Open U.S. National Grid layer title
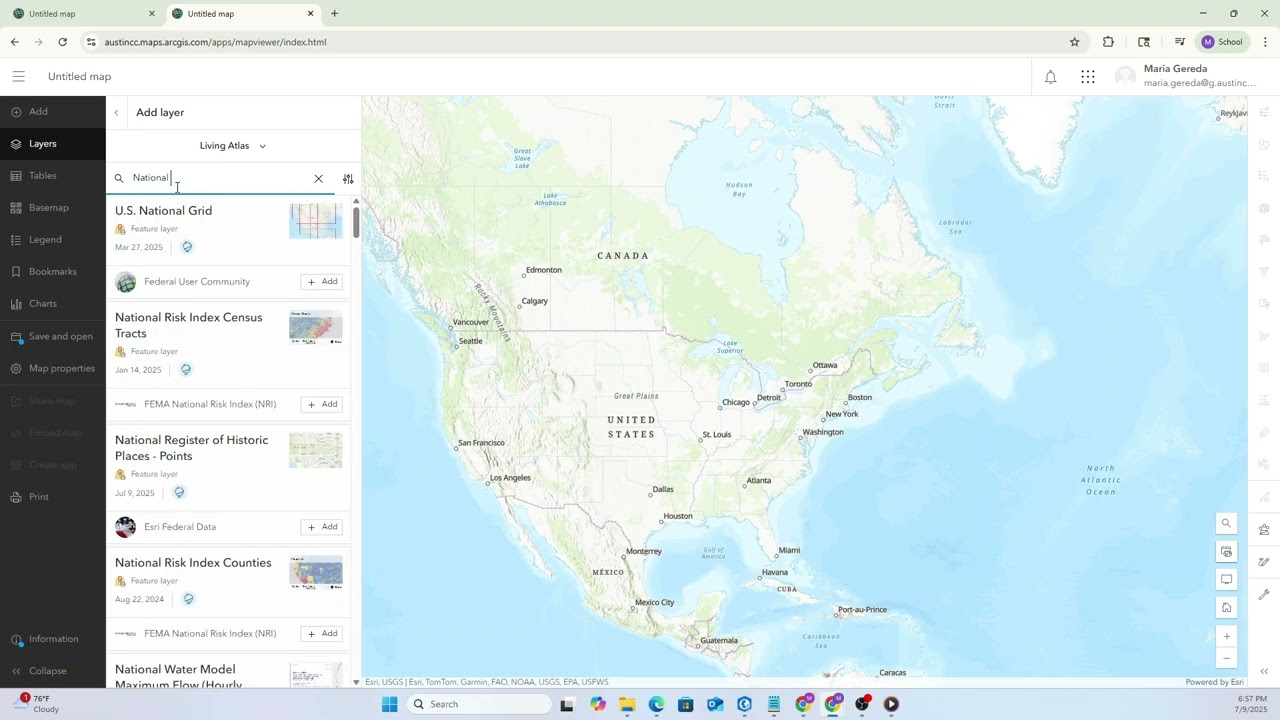1280x720 pixels. 163,211
